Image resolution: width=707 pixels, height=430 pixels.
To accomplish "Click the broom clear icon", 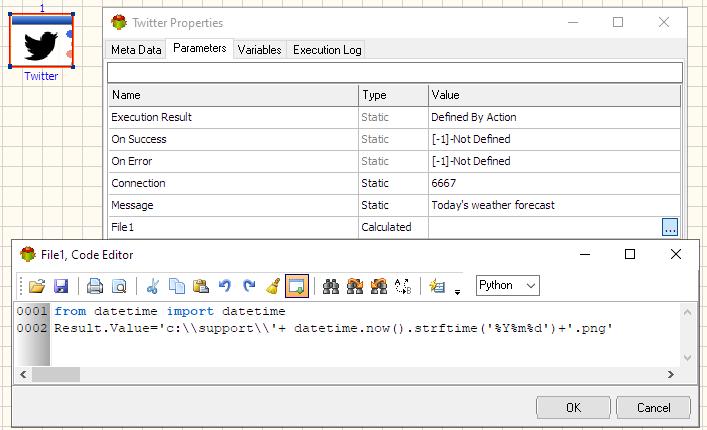I will [273, 286].
